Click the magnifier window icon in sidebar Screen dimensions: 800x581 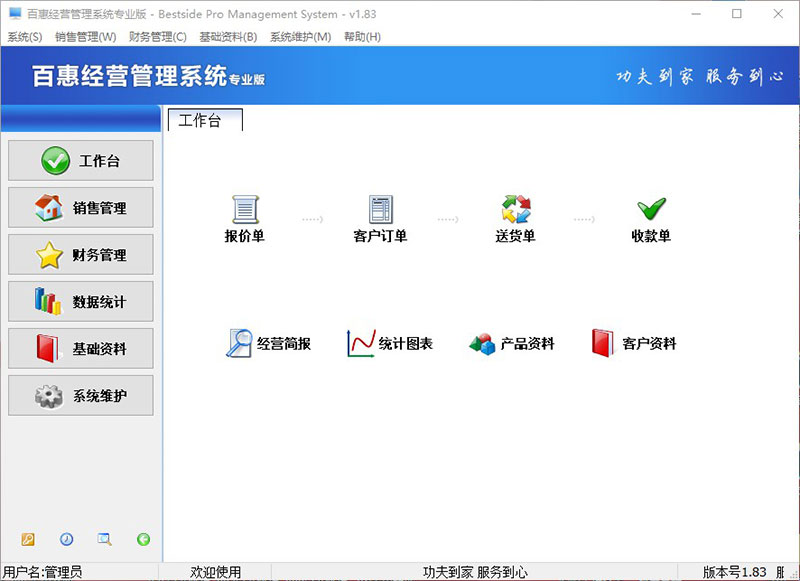[105, 539]
